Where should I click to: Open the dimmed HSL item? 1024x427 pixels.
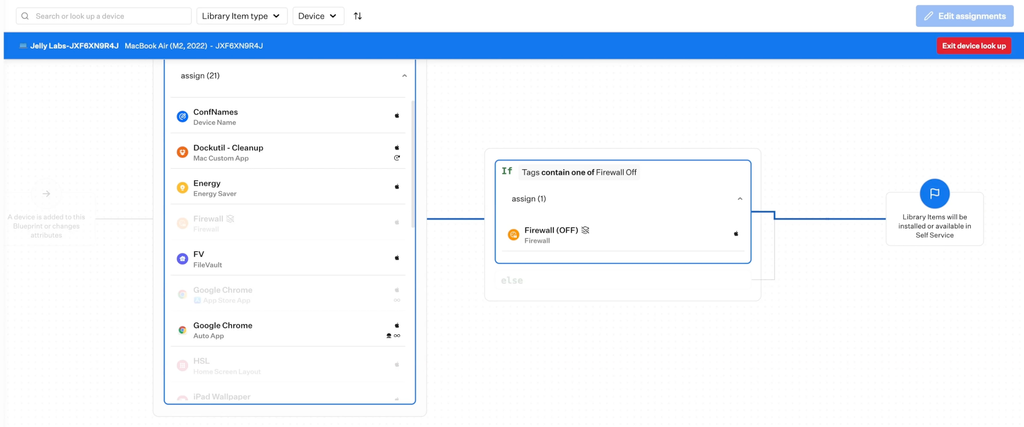[x=290, y=366]
